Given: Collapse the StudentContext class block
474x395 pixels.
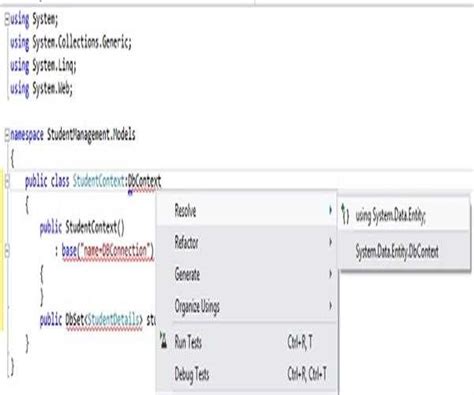Looking at the screenshot, I should (7, 182).
